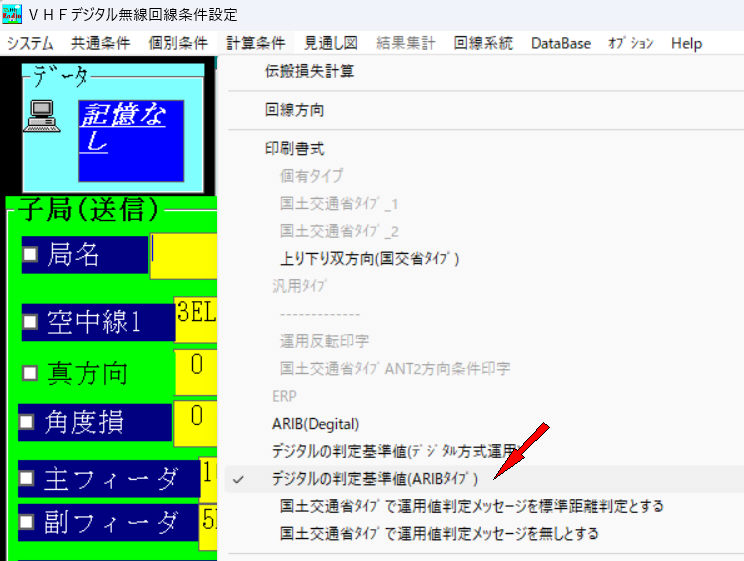Toggle the 副フィーダ checkbox

pyautogui.click(x=30, y=521)
